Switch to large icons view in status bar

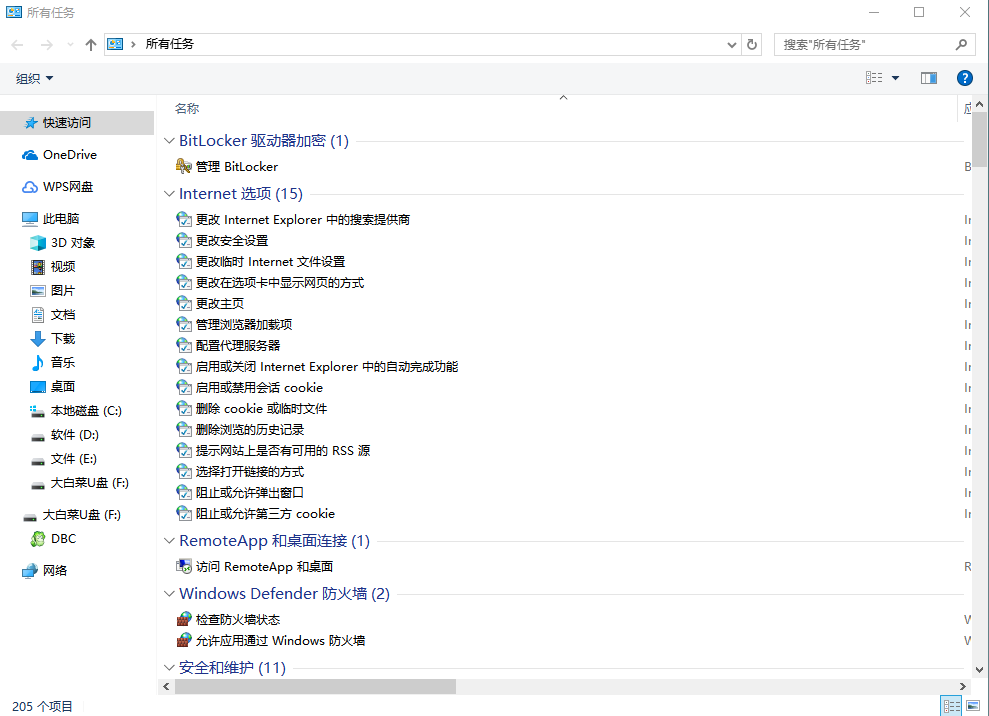coord(973,706)
